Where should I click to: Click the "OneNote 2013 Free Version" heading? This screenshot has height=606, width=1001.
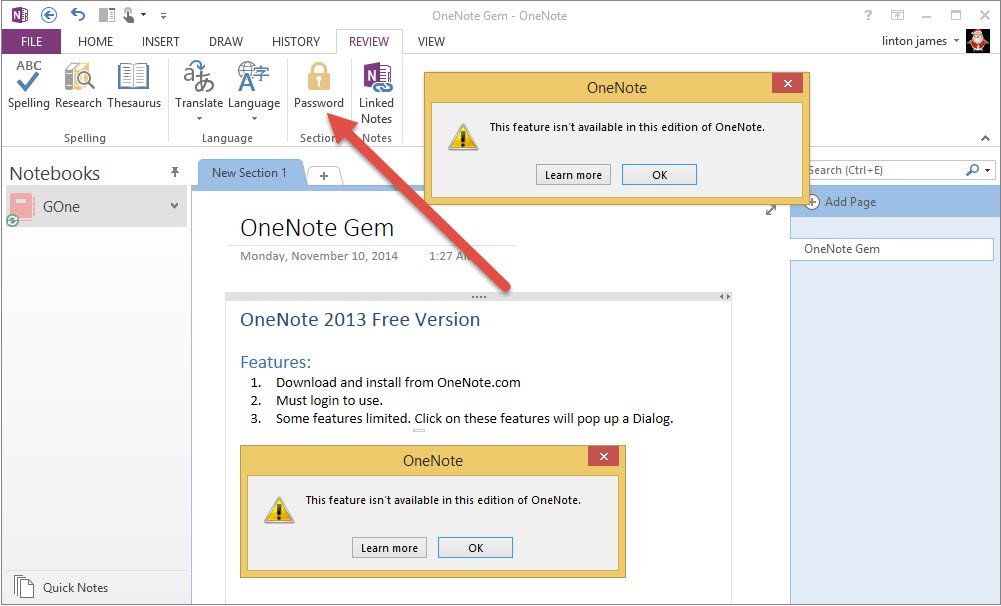(x=360, y=319)
